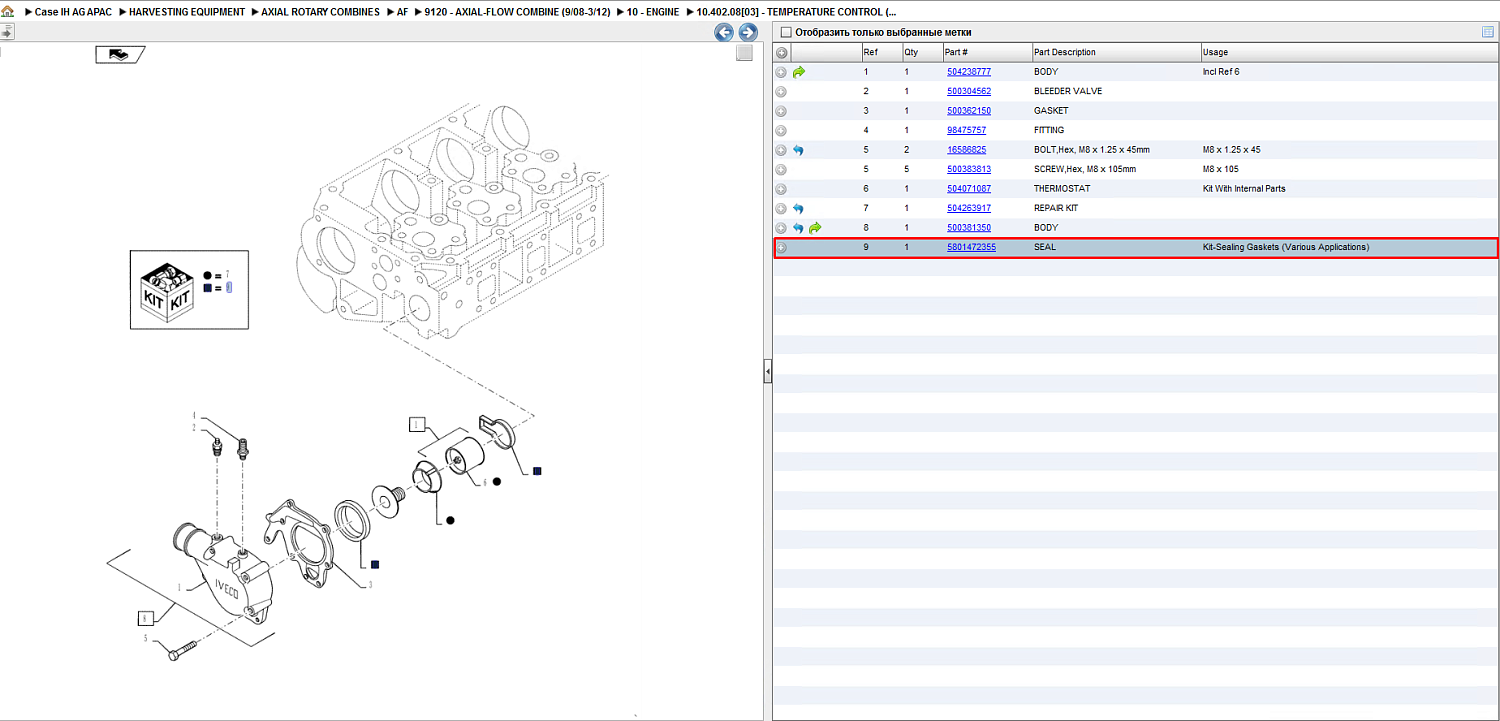The height and width of the screenshot is (721, 1500).
Task: Open part number 500362150 link
Action: (969, 111)
